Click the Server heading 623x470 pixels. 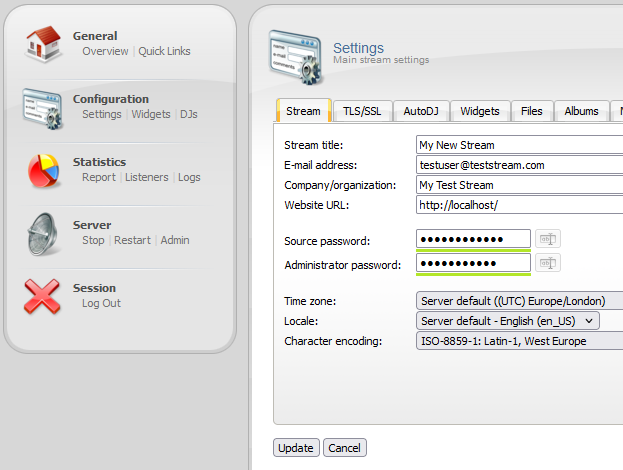pos(92,225)
